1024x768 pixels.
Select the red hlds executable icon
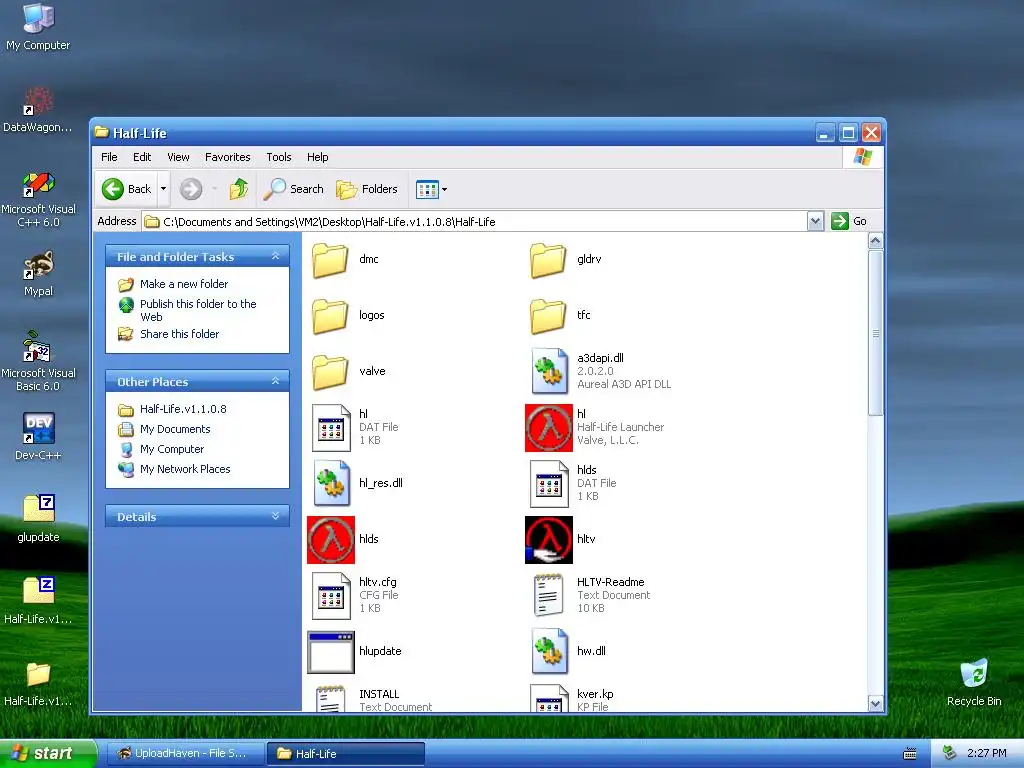(331, 539)
